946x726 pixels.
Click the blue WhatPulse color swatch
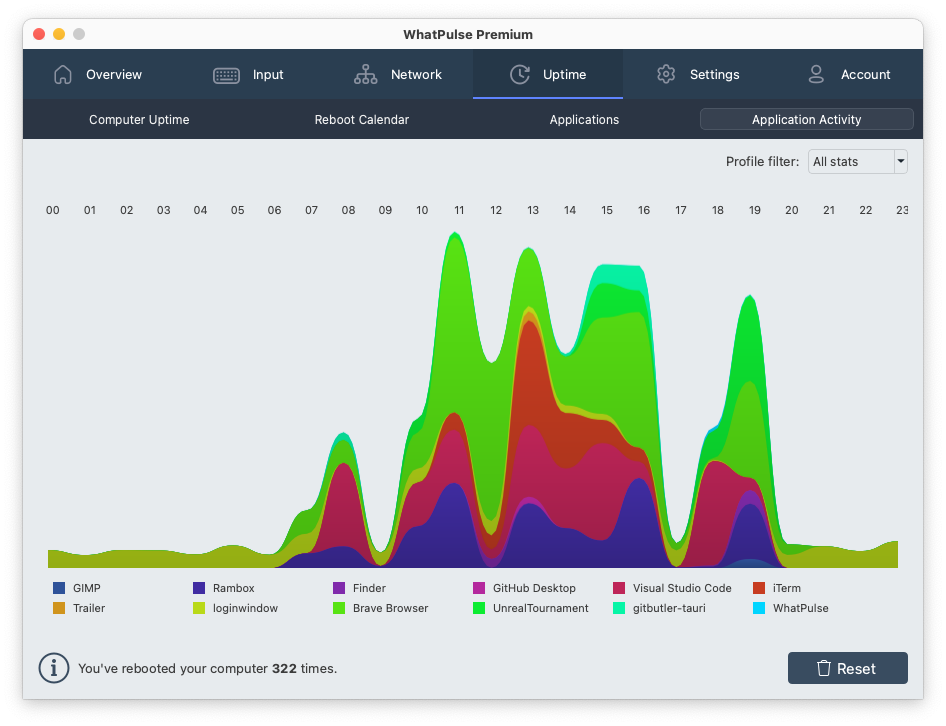[758, 608]
